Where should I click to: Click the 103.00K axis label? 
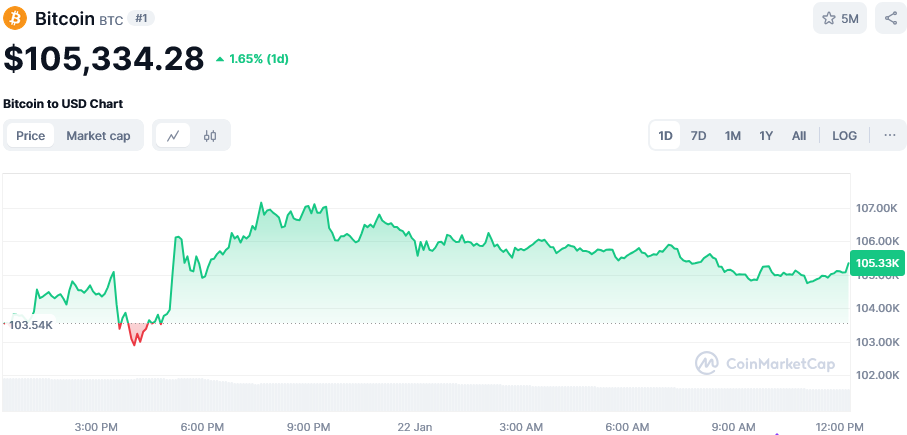[x=877, y=342]
